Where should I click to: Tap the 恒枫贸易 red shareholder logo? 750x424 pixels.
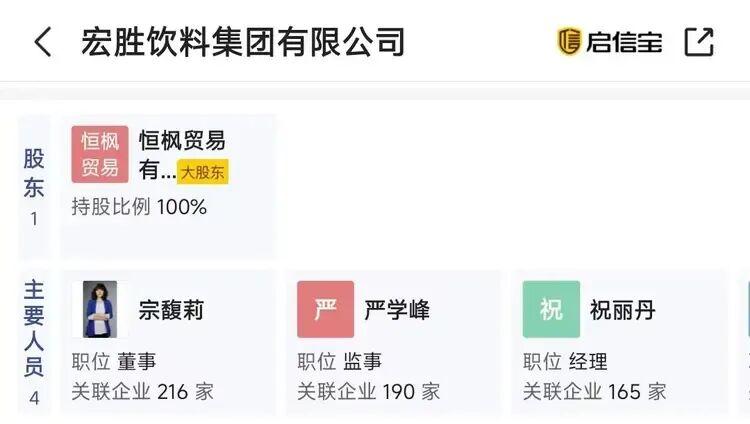coord(100,154)
